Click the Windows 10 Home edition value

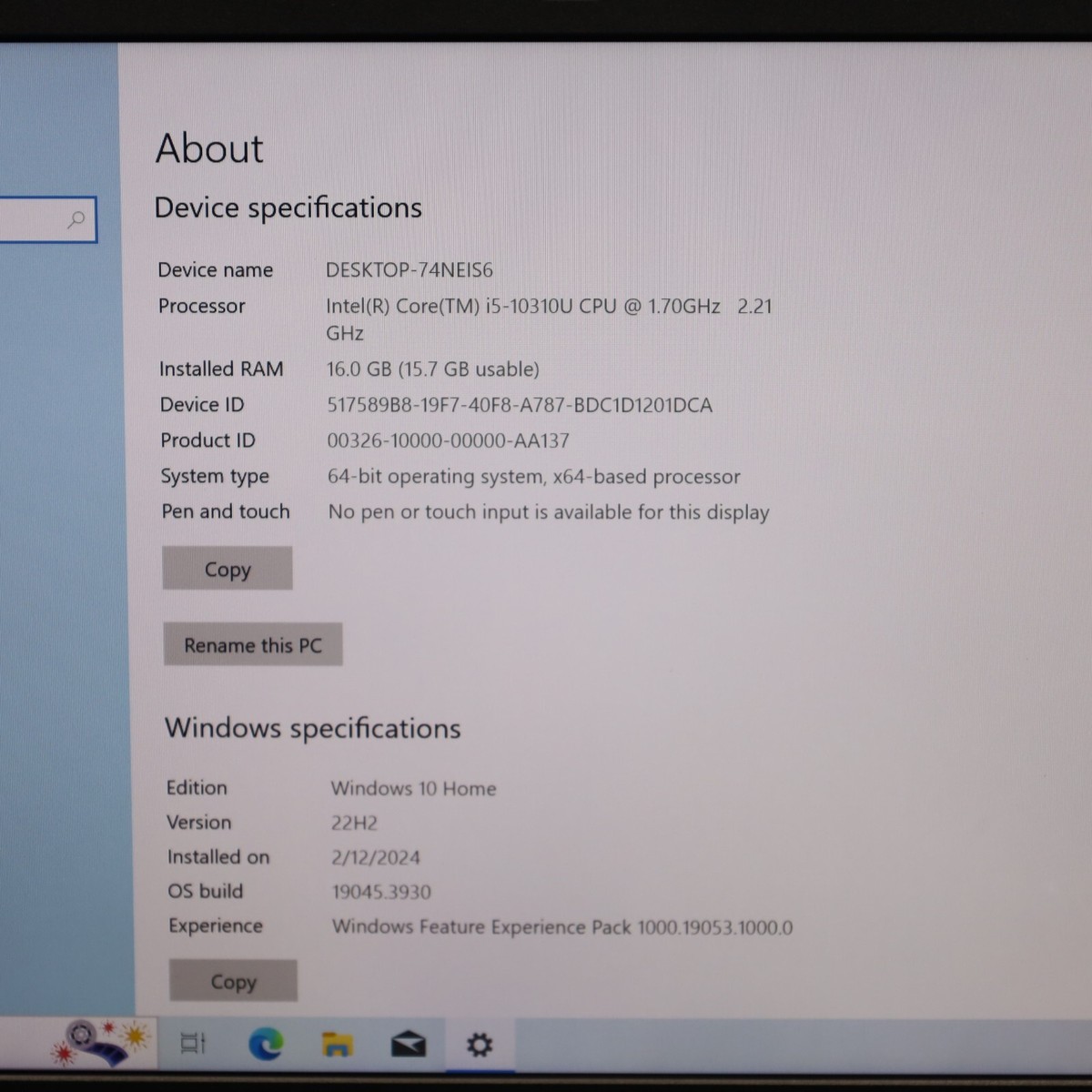click(x=413, y=788)
